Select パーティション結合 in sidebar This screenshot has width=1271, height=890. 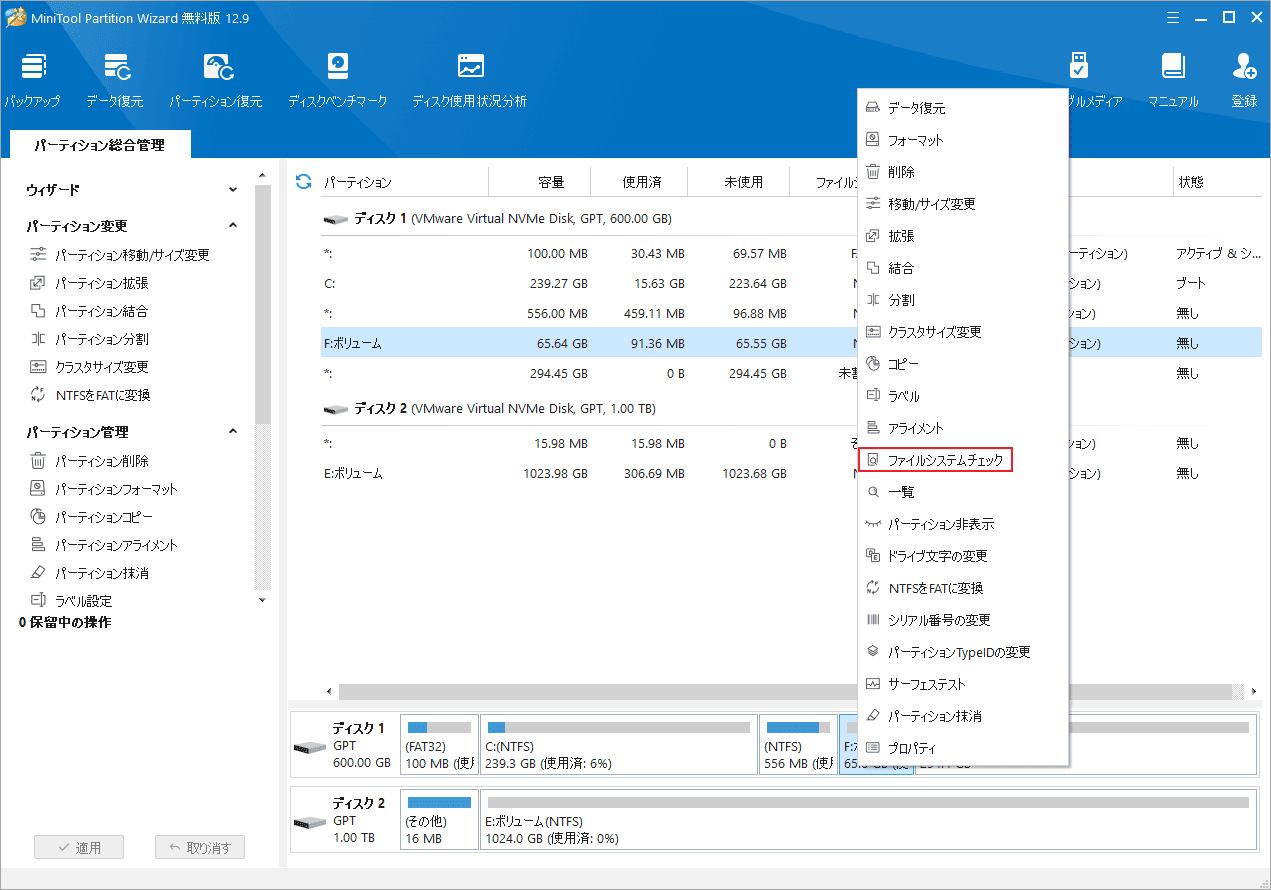pos(88,311)
